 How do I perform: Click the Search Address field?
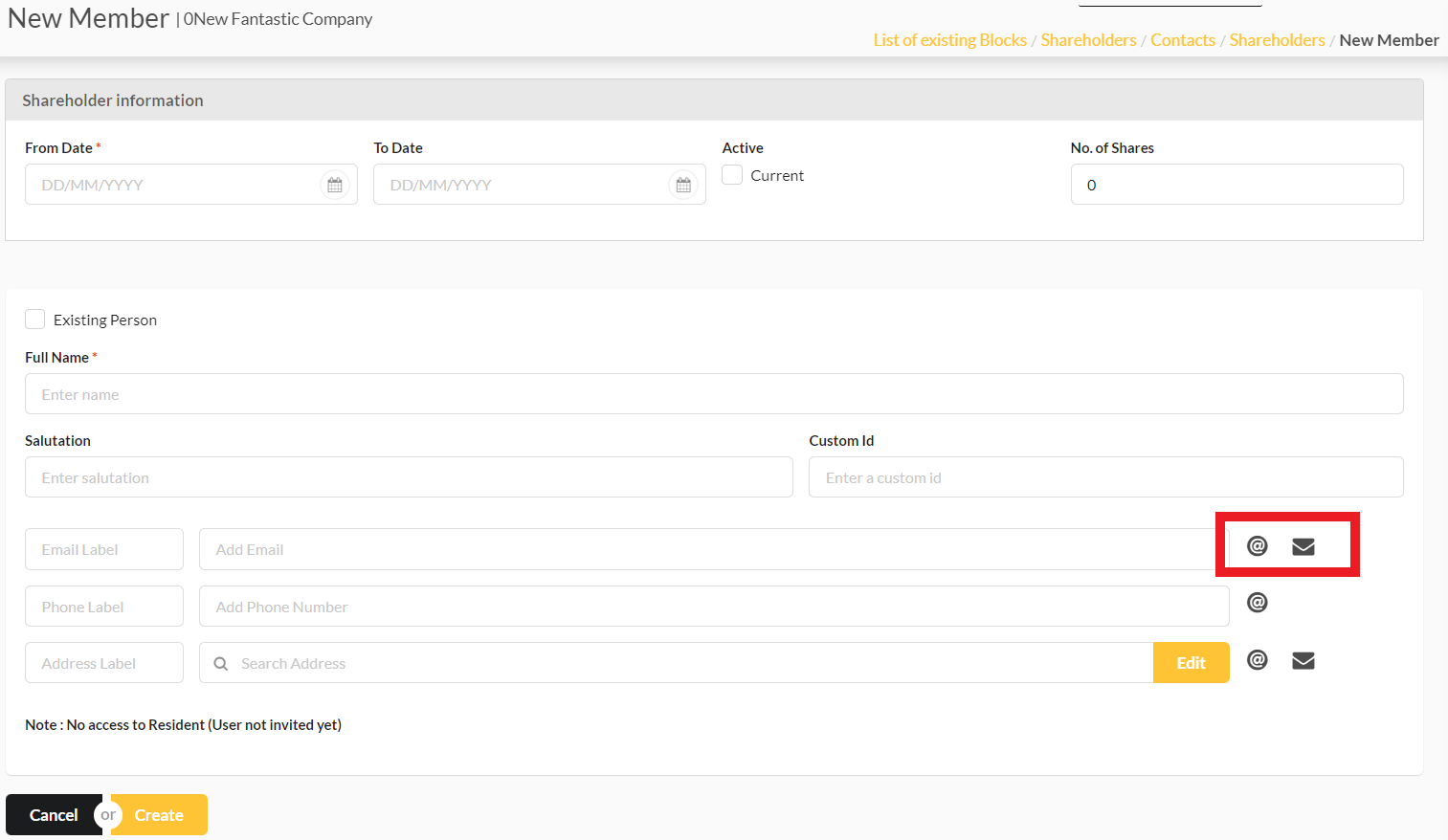click(x=676, y=663)
